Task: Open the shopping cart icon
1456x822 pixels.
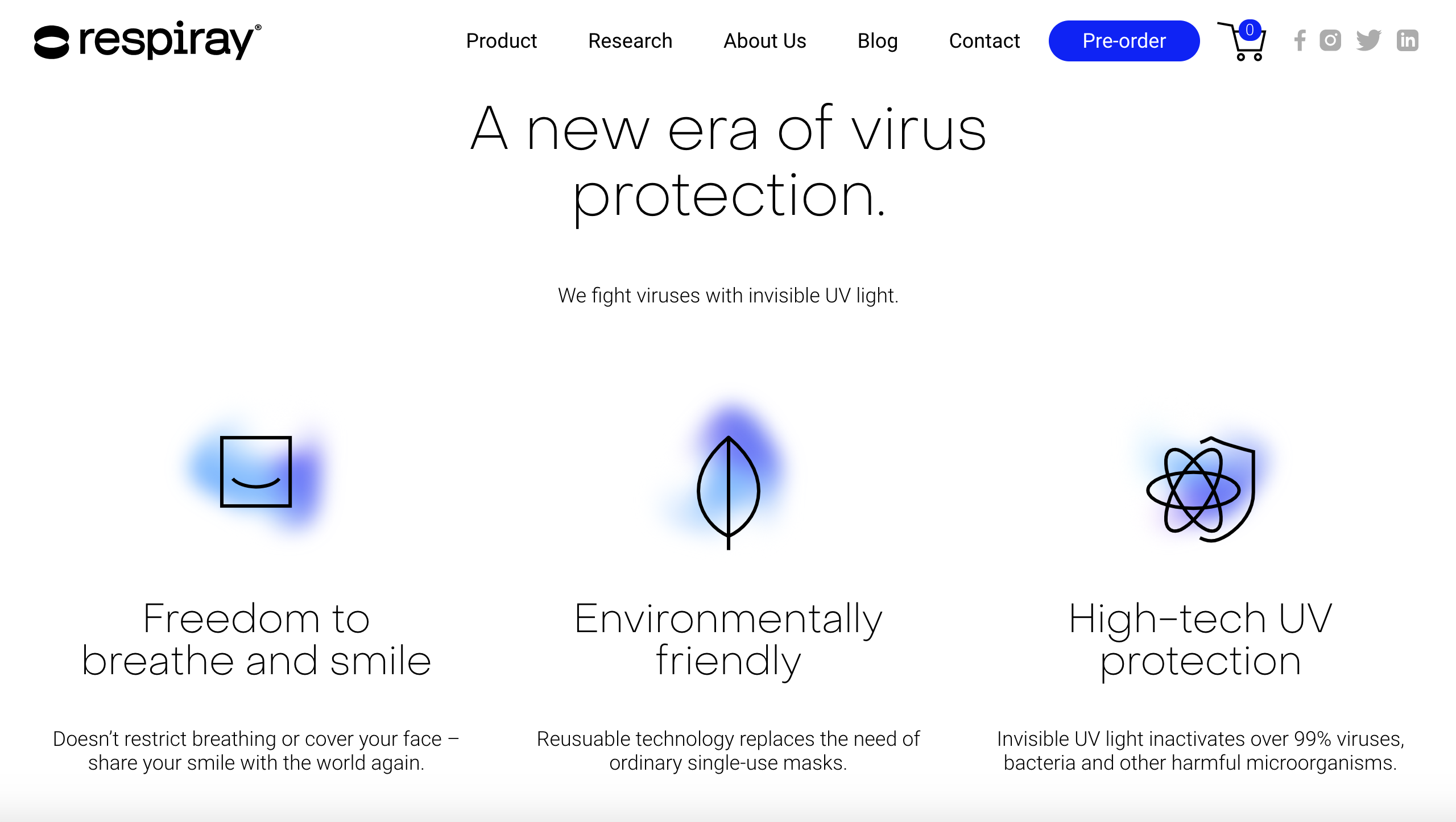Action: point(1242,41)
